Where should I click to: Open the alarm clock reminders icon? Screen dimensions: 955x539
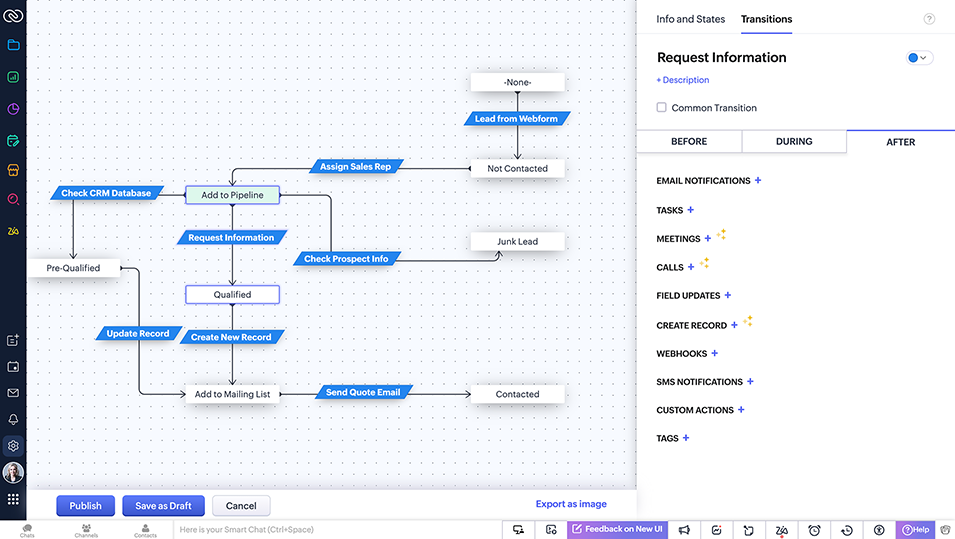coord(814,530)
